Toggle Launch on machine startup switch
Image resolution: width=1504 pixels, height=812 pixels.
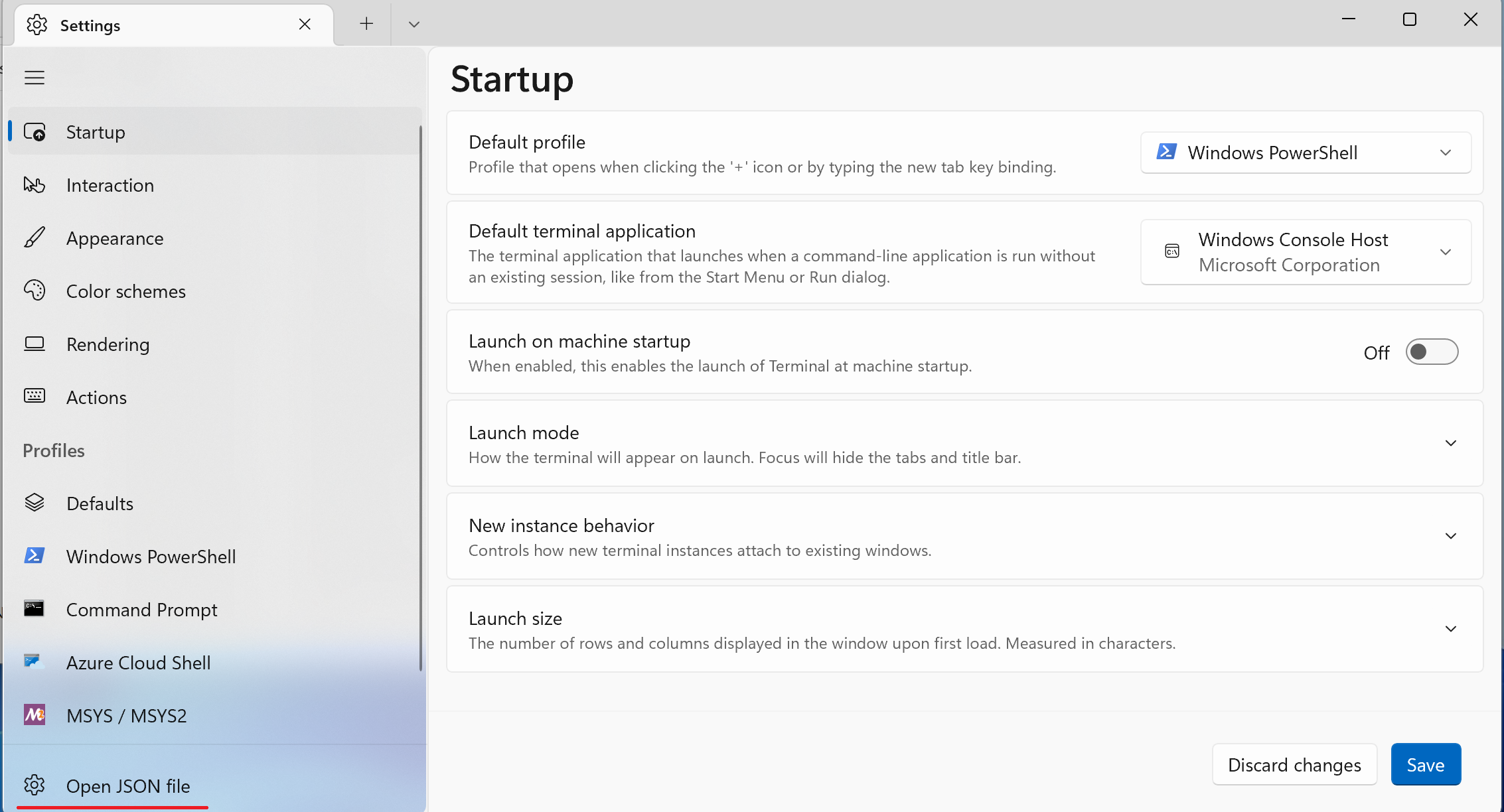(1431, 352)
